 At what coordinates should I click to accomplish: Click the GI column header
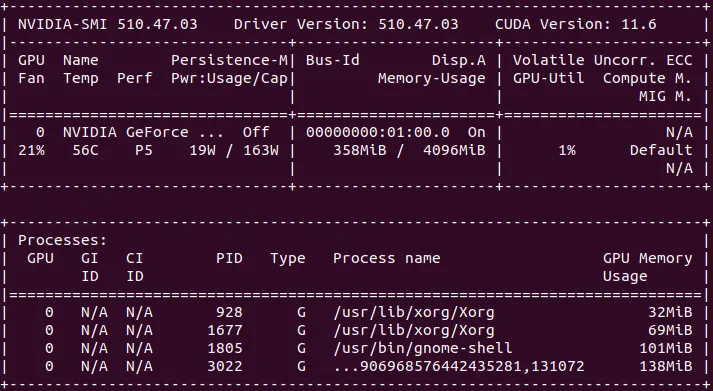(90, 258)
